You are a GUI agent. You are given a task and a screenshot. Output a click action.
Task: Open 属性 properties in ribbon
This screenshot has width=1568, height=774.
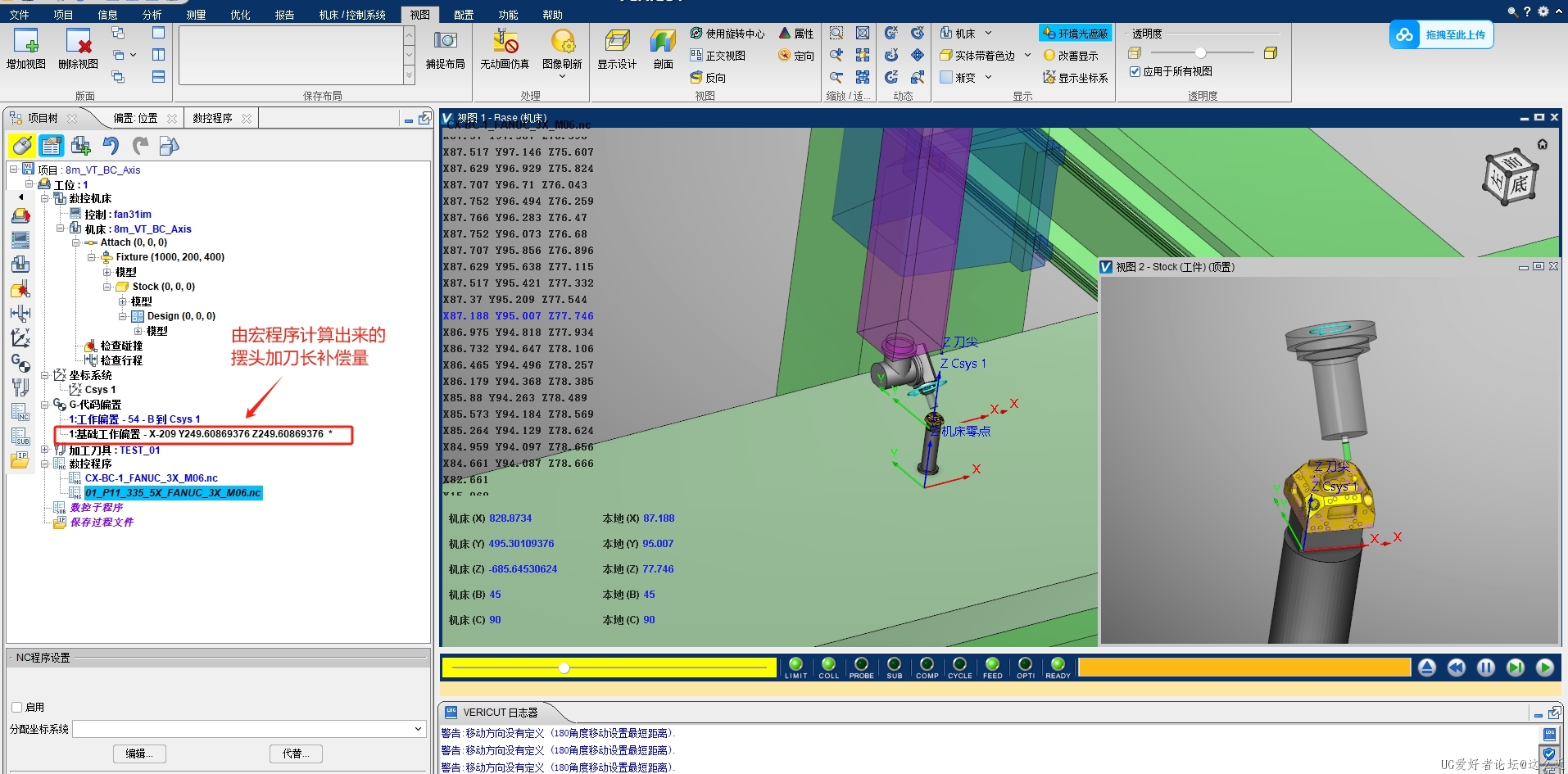[x=796, y=34]
